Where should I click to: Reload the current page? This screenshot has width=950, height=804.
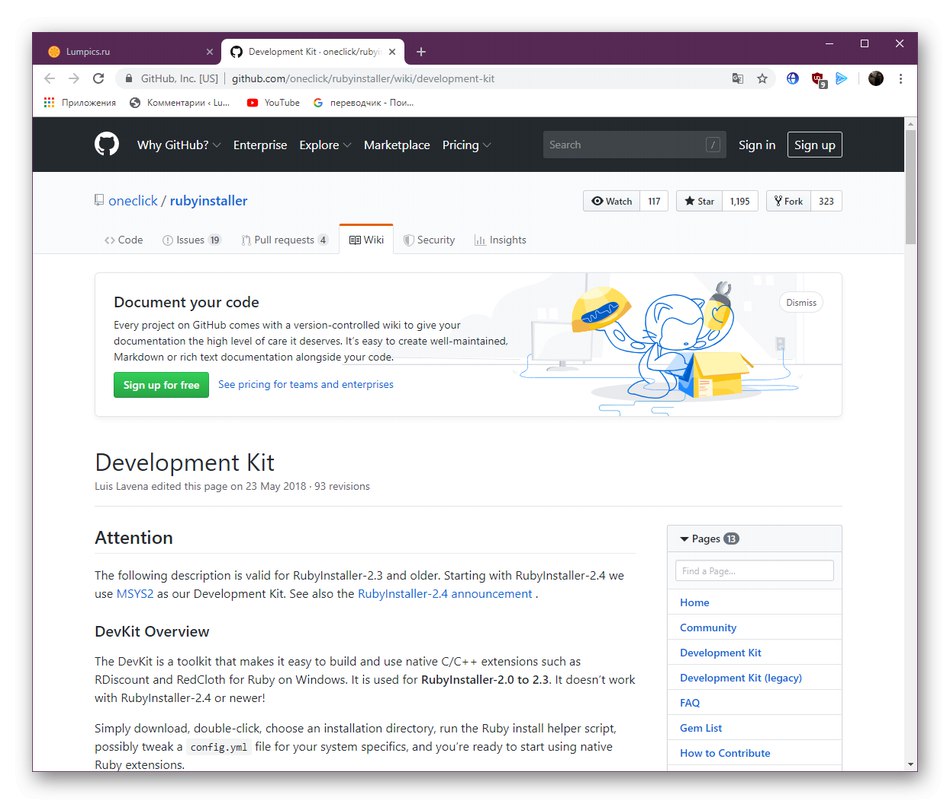[98, 78]
